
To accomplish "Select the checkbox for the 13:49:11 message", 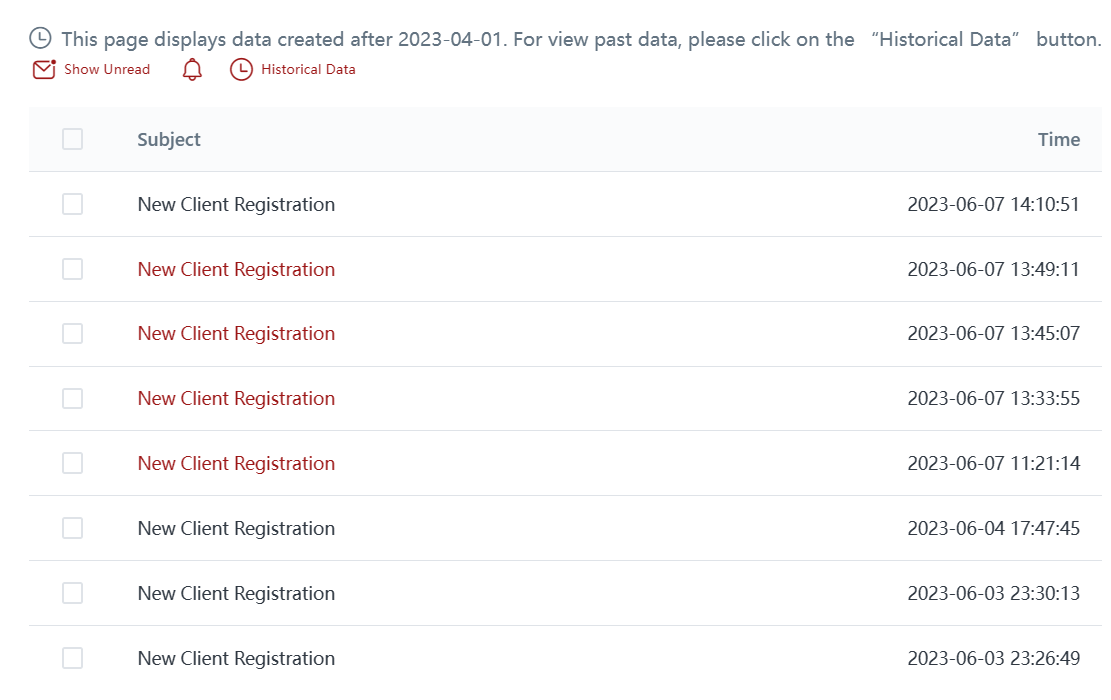I will [x=72, y=269].
